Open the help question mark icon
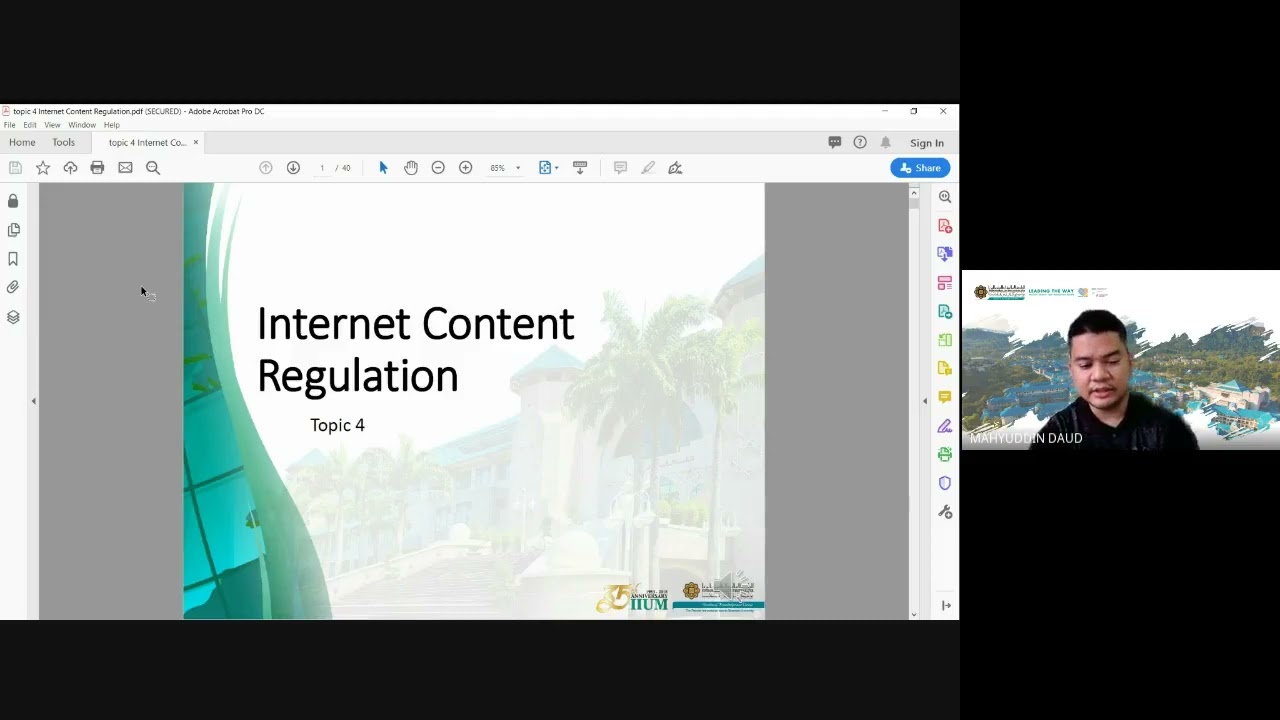The height and width of the screenshot is (720, 1280). [x=860, y=143]
